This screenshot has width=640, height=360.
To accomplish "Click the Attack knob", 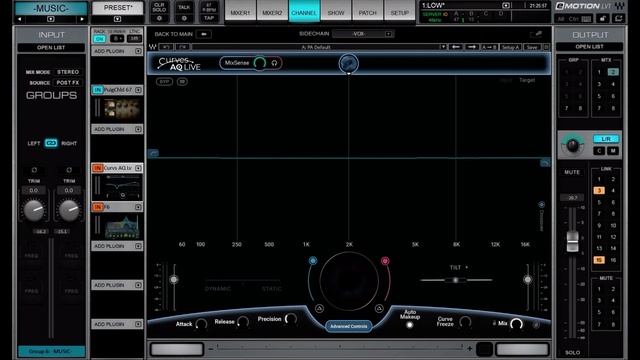I will coord(201,324).
